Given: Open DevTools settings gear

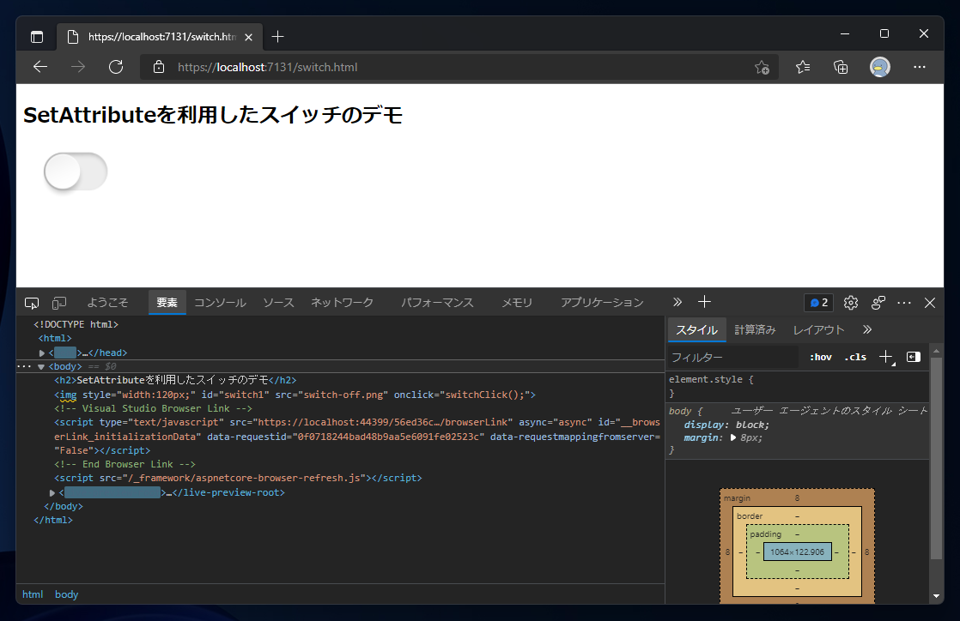Looking at the screenshot, I should coord(850,303).
